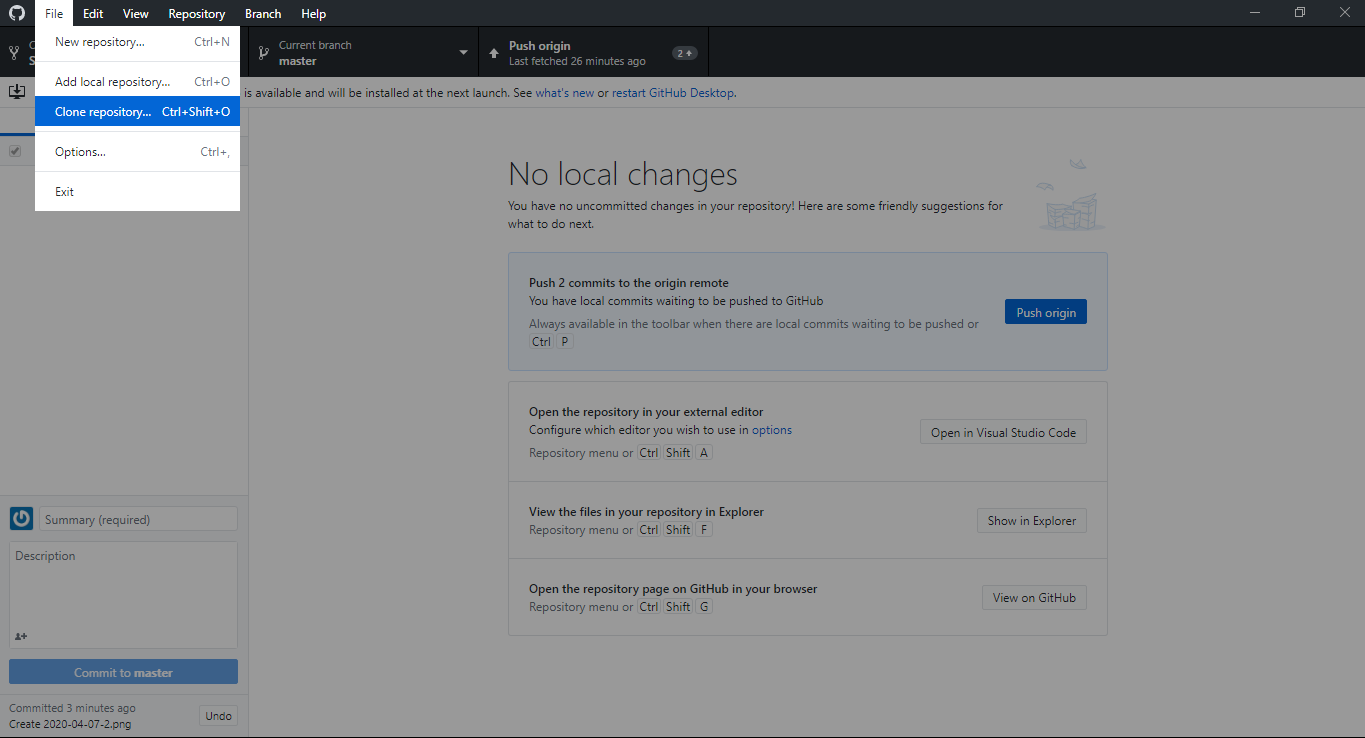The image size is (1365, 738).
Task: Click the restart GitHub Desktop link
Action: point(673,93)
